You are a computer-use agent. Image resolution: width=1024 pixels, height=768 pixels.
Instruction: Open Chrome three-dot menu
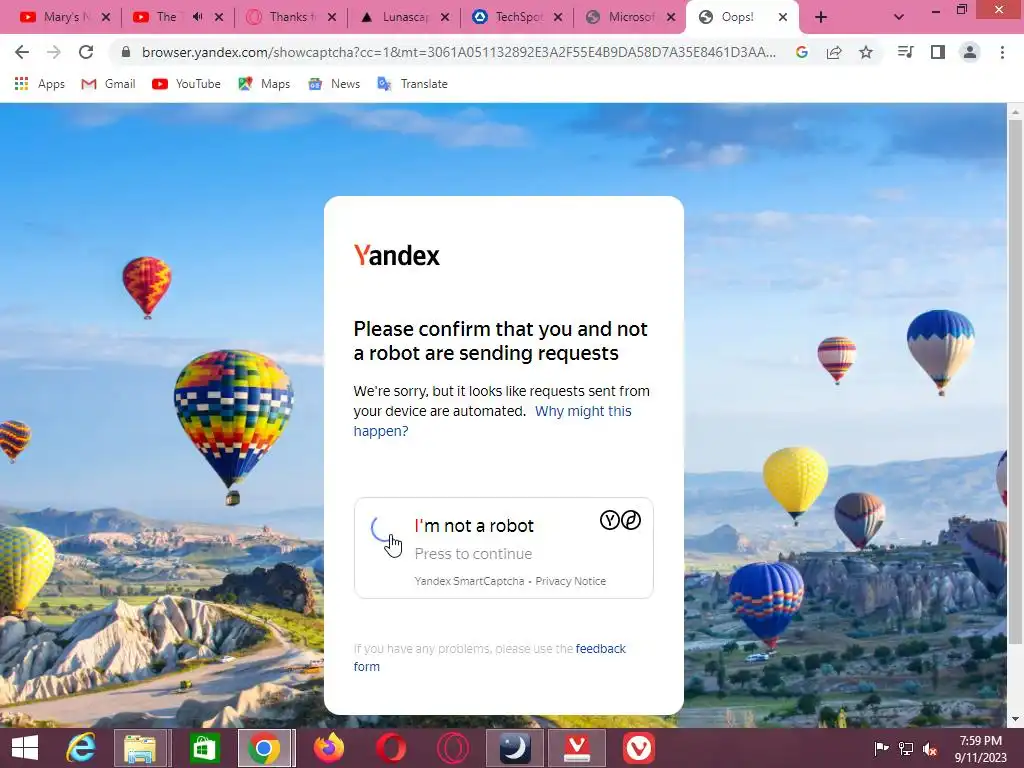tap(1002, 52)
